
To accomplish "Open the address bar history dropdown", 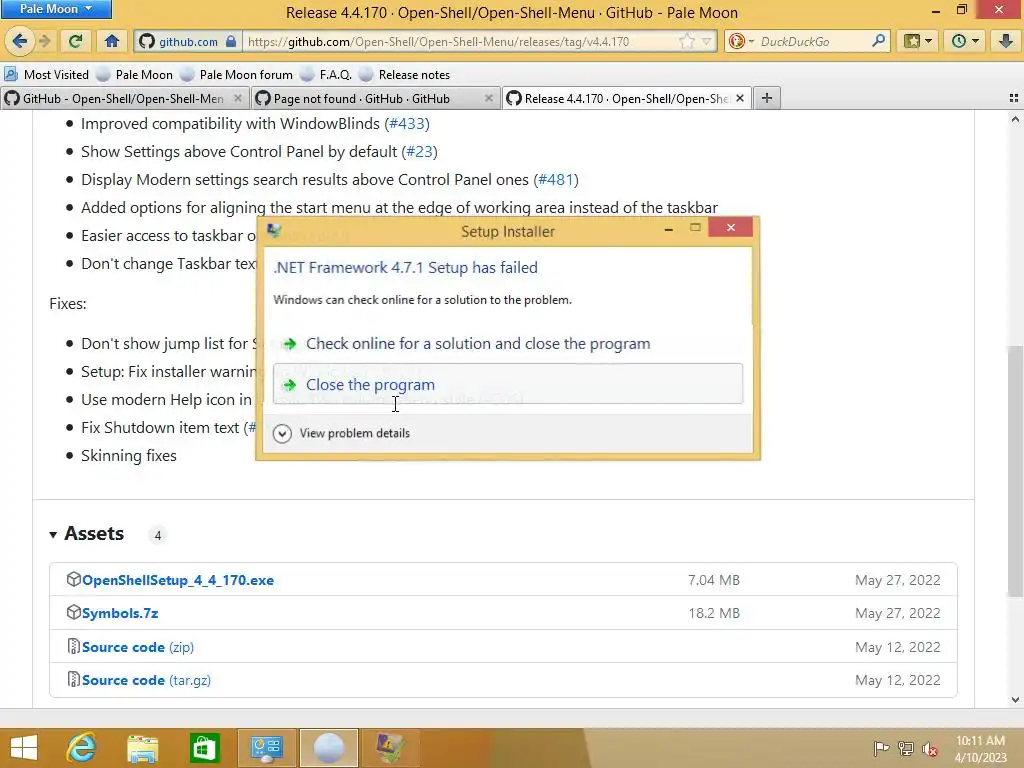I will [x=706, y=41].
